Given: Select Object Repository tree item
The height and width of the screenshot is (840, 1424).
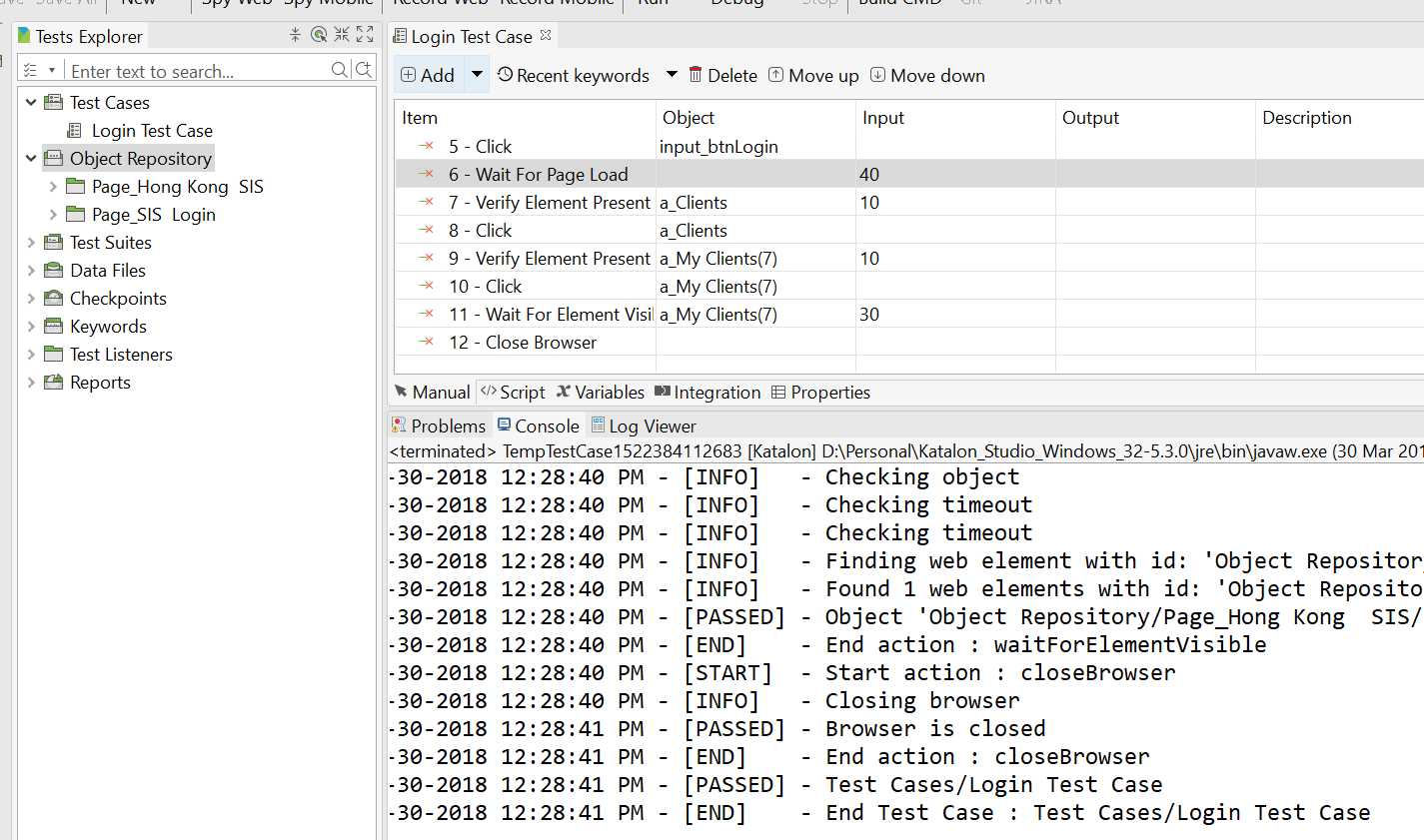Looking at the screenshot, I should point(141,158).
